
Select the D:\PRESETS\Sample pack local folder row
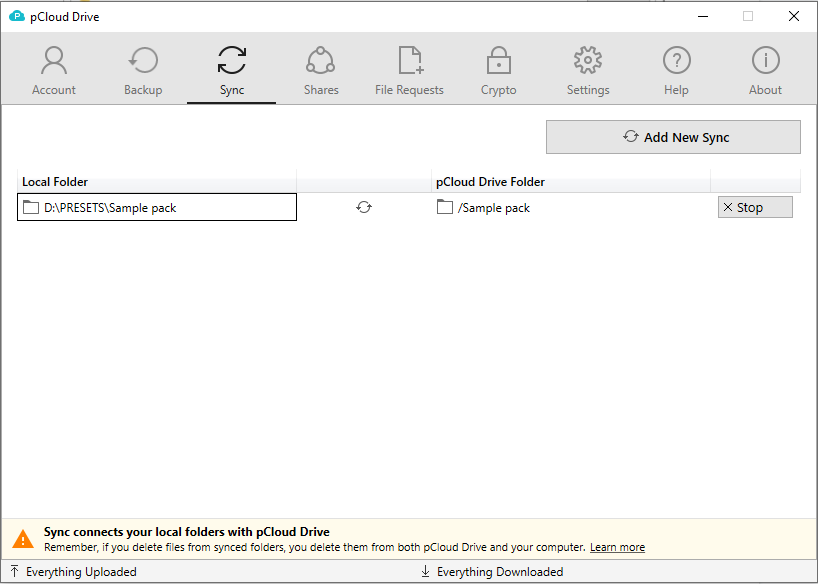pyautogui.click(x=157, y=207)
